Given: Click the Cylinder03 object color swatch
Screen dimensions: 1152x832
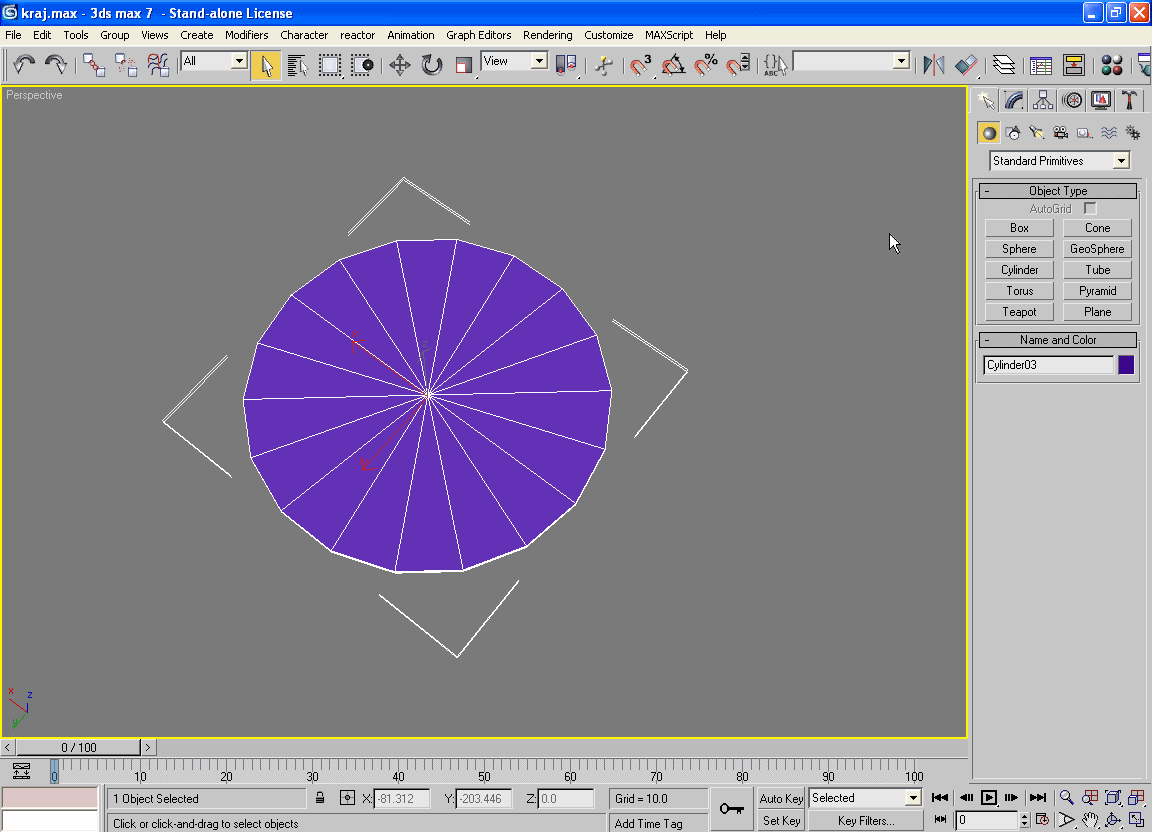Looking at the screenshot, I should pos(1126,365).
